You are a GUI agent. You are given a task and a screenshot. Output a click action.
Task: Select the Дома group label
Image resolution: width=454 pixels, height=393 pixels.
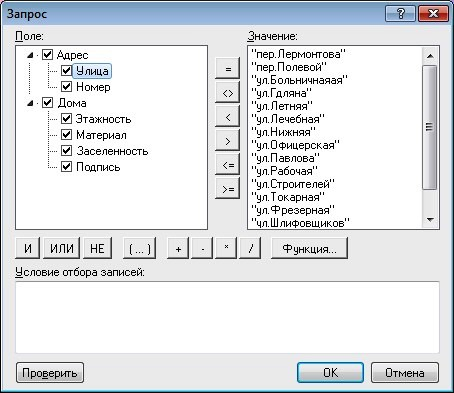[72, 103]
